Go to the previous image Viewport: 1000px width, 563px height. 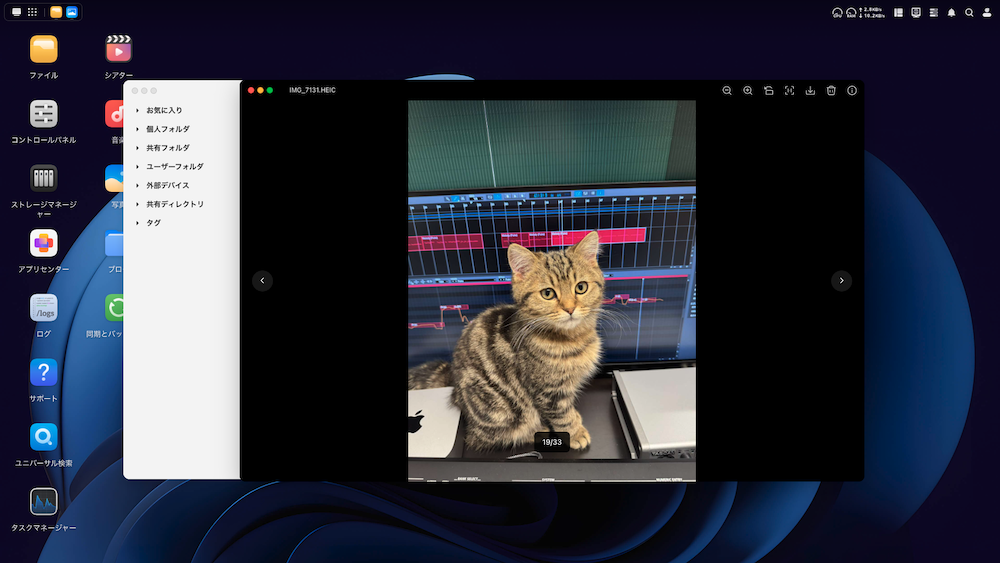click(x=262, y=281)
